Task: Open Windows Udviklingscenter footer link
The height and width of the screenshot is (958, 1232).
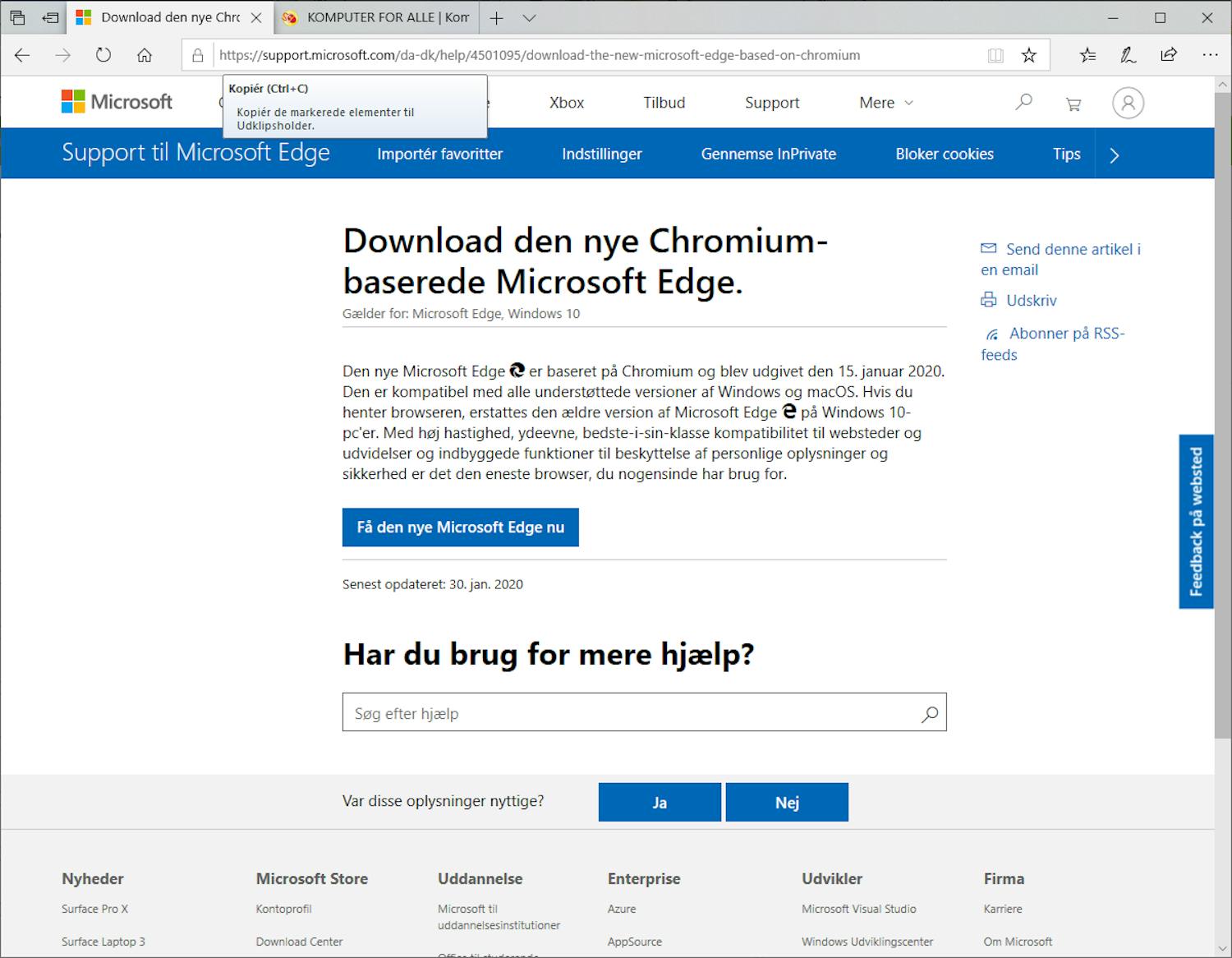Action: tap(867, 942)
